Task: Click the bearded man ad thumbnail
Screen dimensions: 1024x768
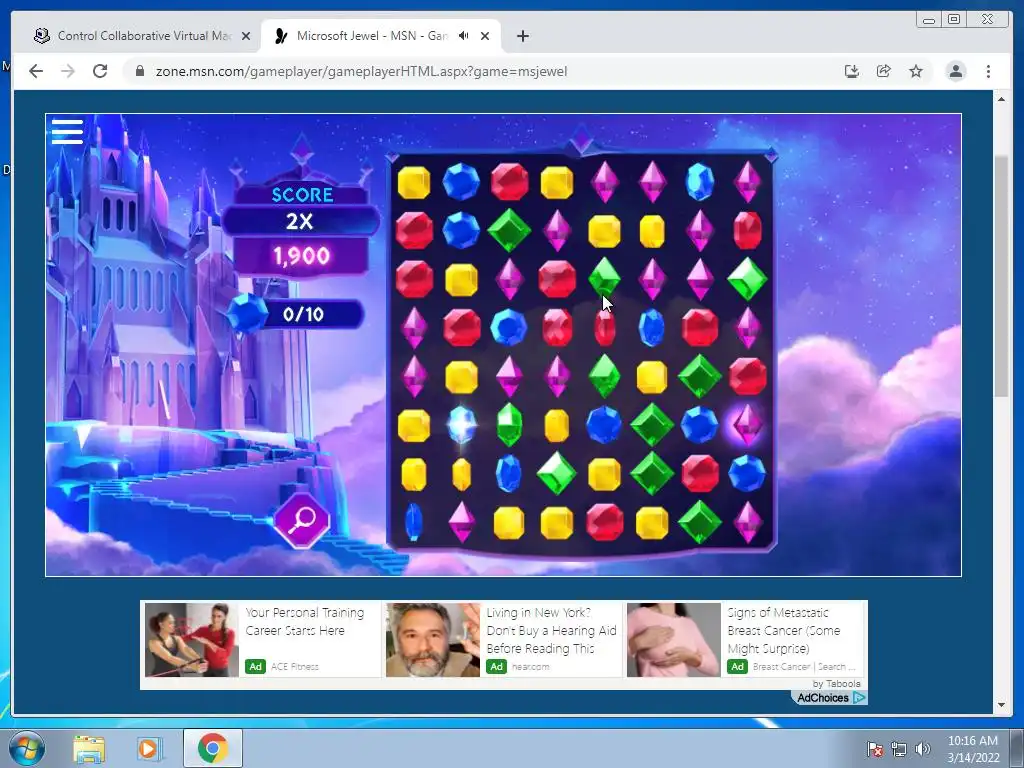Action: pos(432,639)
